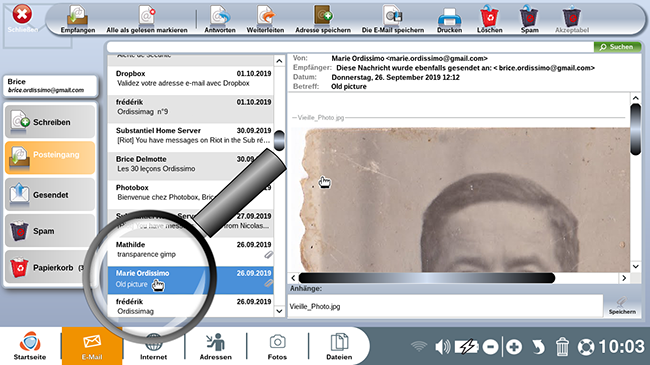Click the email body vertical scrollbar handle

pos(635,130)
